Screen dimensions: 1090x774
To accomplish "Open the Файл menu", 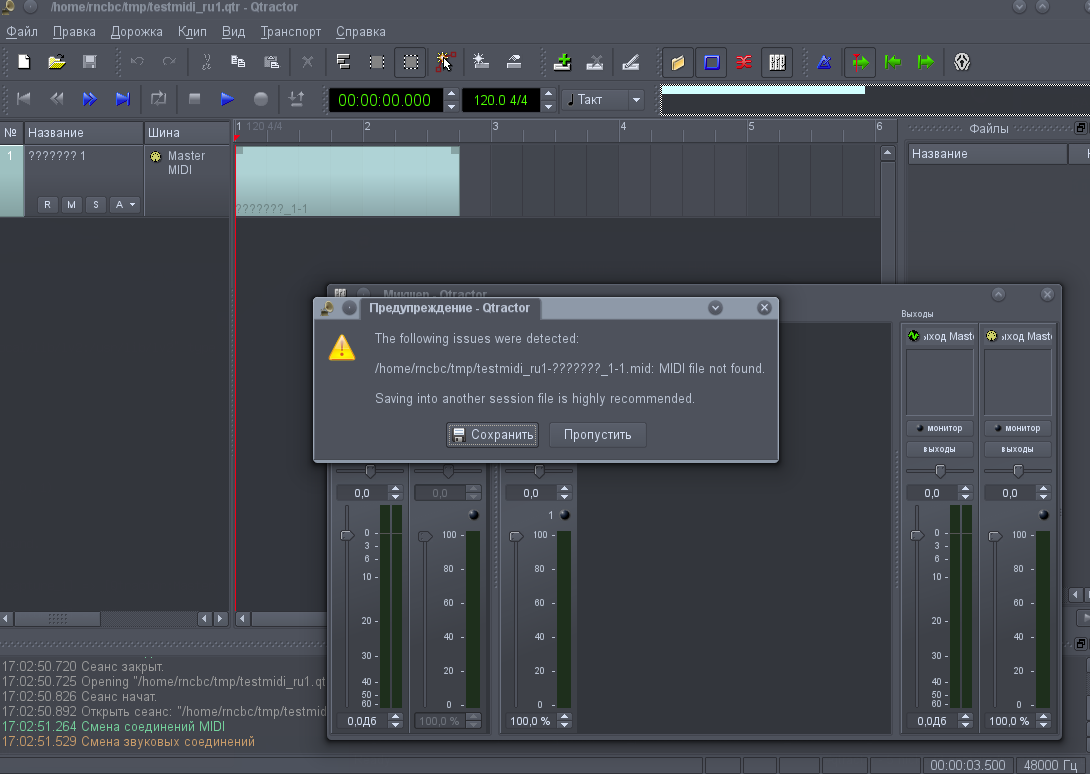I will [x=22, y=32].
